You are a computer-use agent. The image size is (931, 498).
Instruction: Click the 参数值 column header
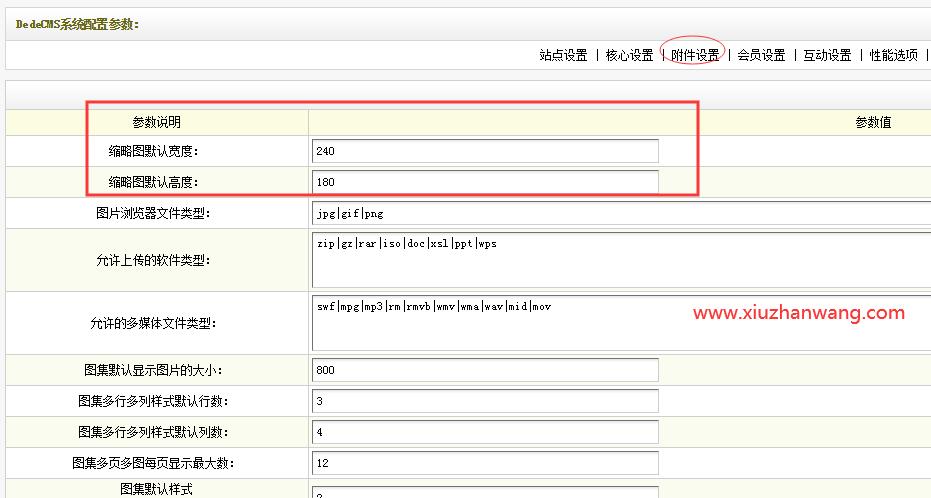click(x=872, y=122)
